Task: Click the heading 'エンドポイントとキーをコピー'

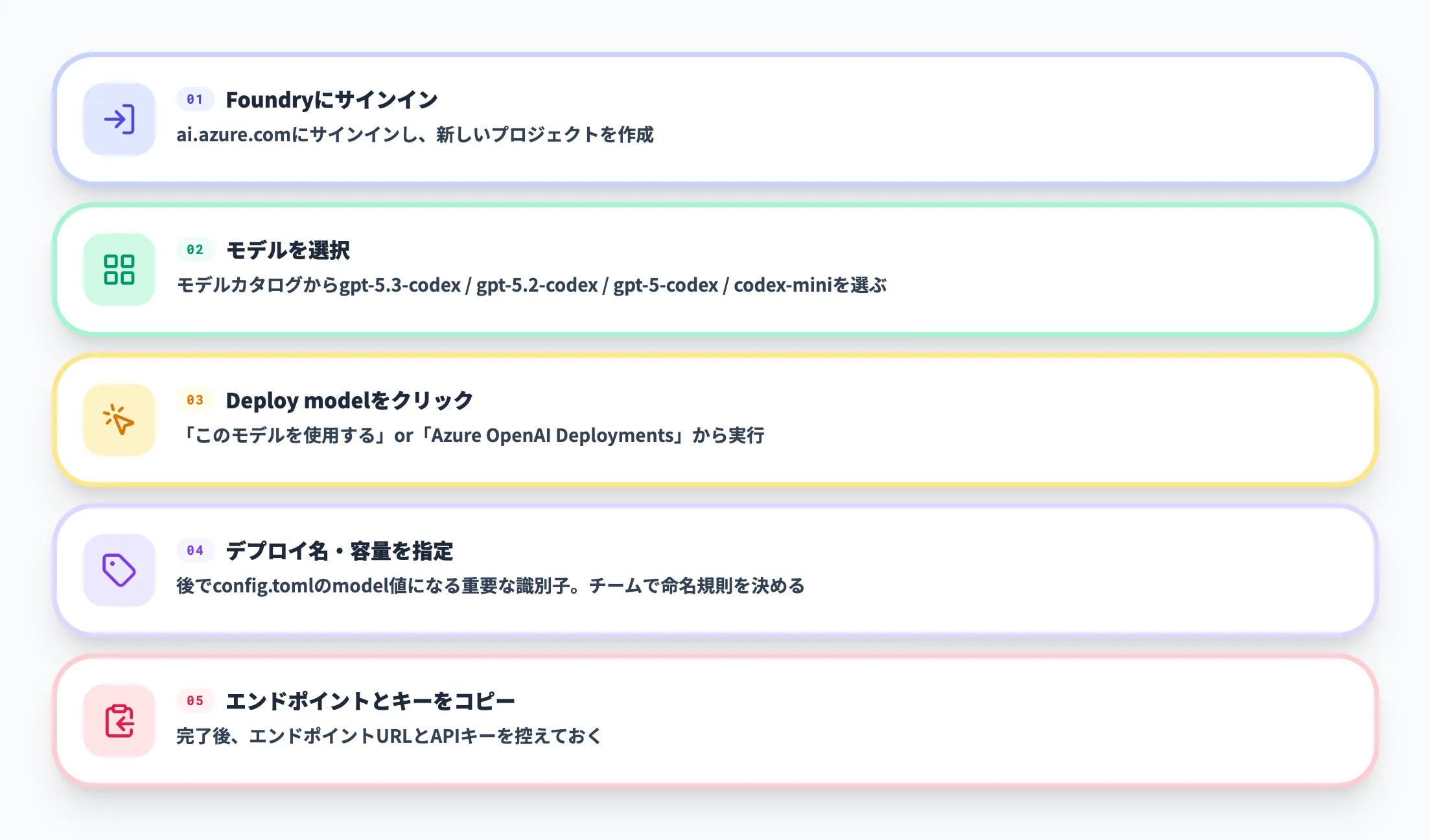Action: tap(370, 701)
